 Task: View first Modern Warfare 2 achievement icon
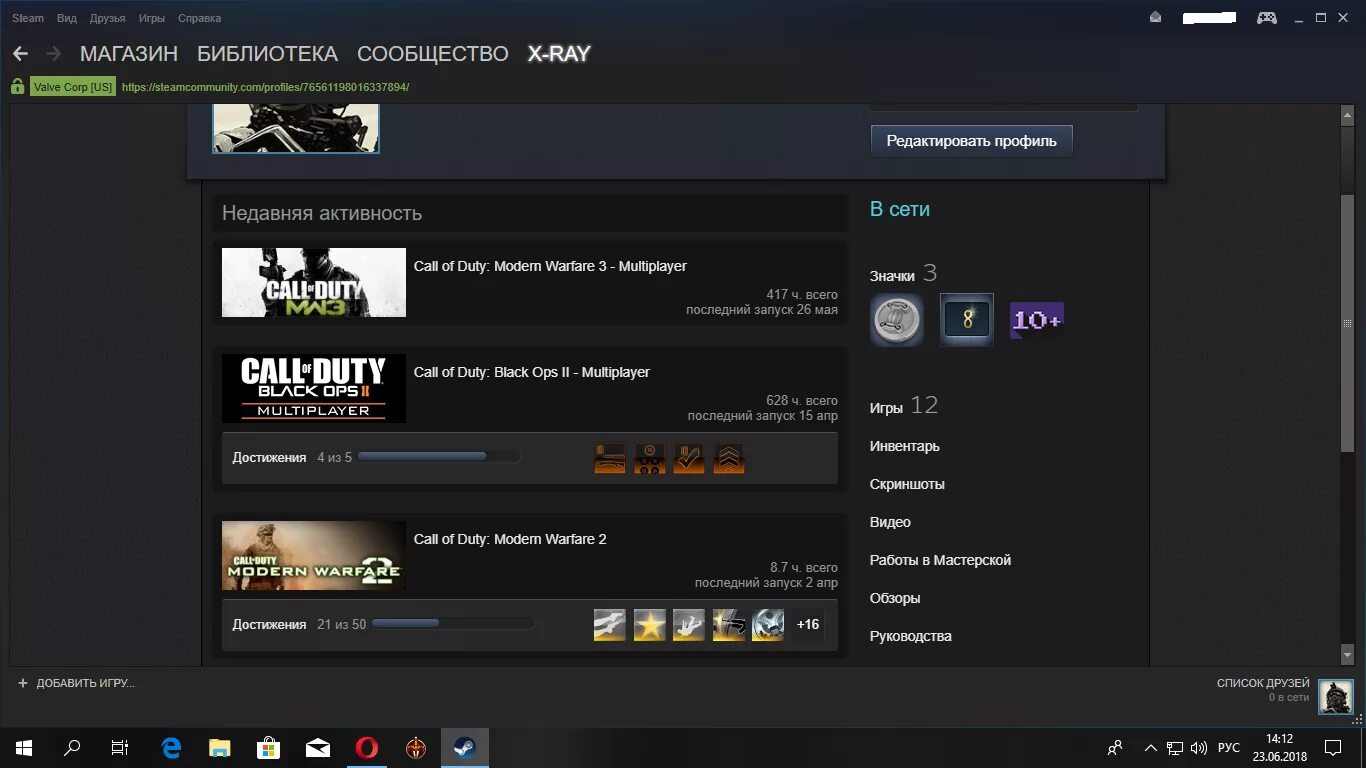pos(610,625)
